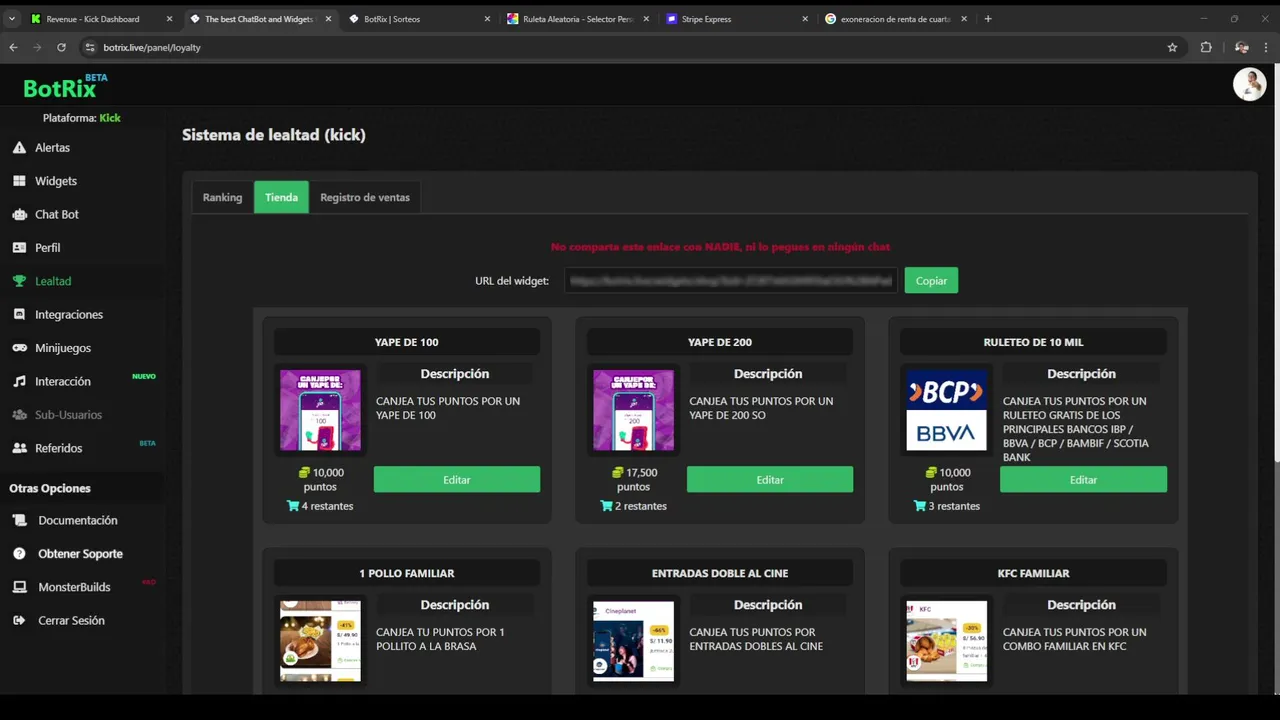Edit the YAPE DE 200 item
Image resolution: width=1280 pixels, height=720 pixels.
click(x=770, y=480)
